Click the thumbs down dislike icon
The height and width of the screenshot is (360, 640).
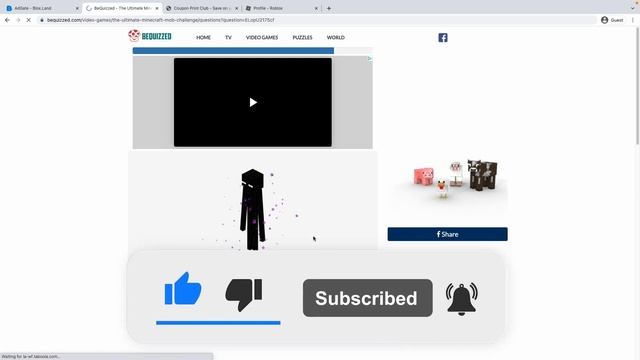244,295
